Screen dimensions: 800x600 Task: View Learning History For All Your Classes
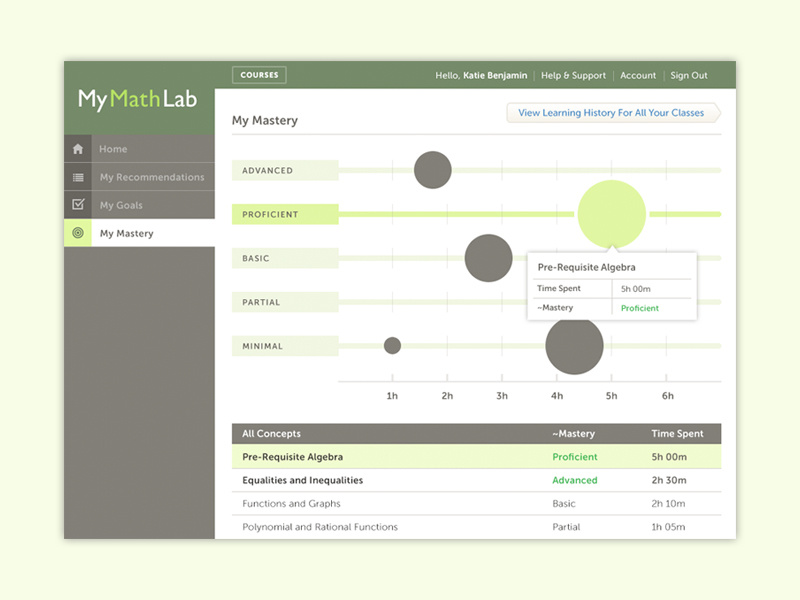612,113
